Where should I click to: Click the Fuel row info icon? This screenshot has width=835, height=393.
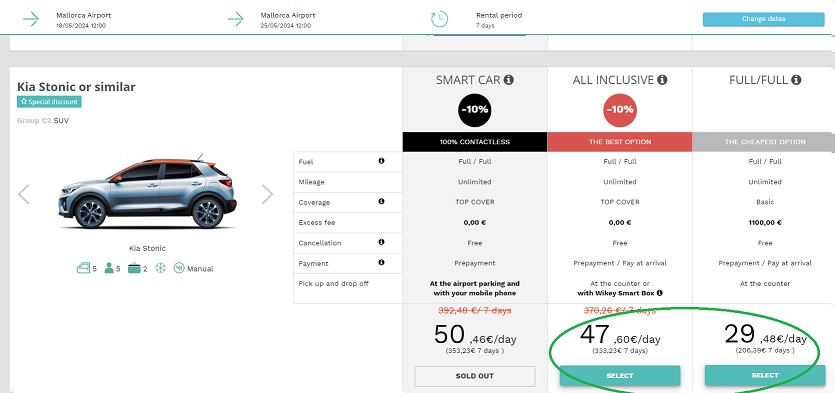pyautogui.click(x=381, y=161)
